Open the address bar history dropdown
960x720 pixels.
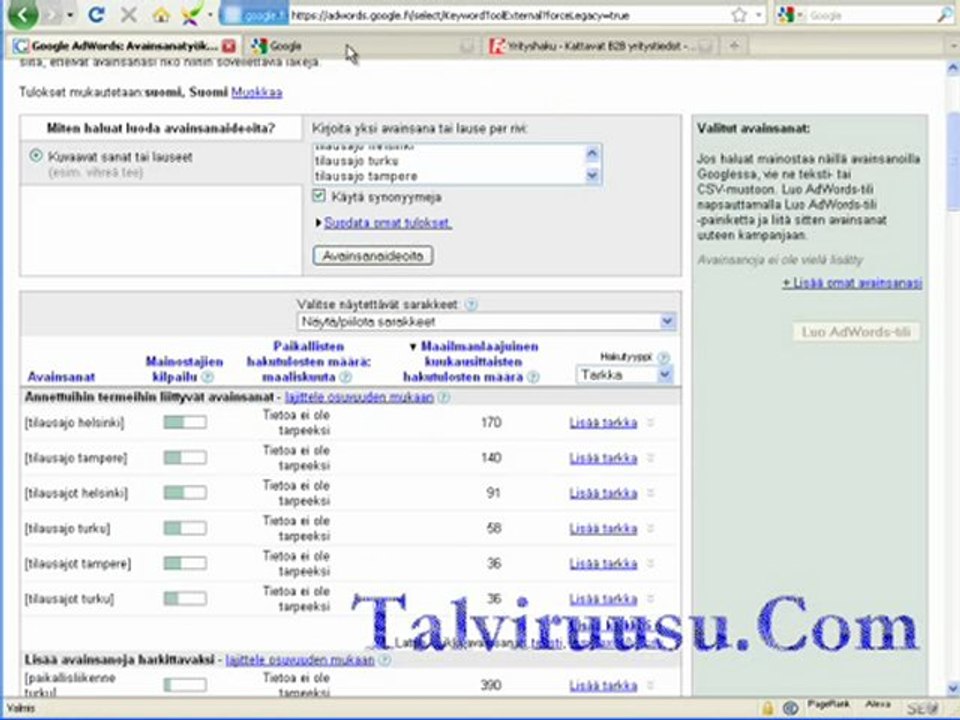[759, 15]
